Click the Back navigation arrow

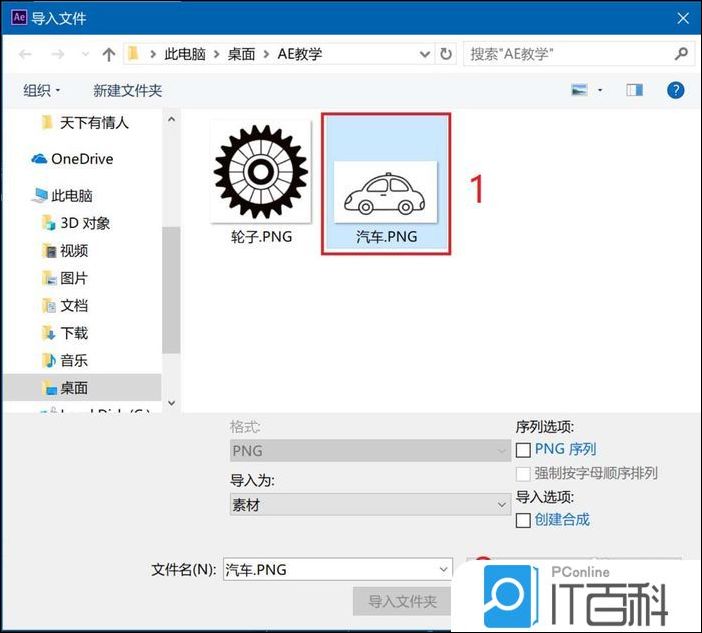[26, 55]
